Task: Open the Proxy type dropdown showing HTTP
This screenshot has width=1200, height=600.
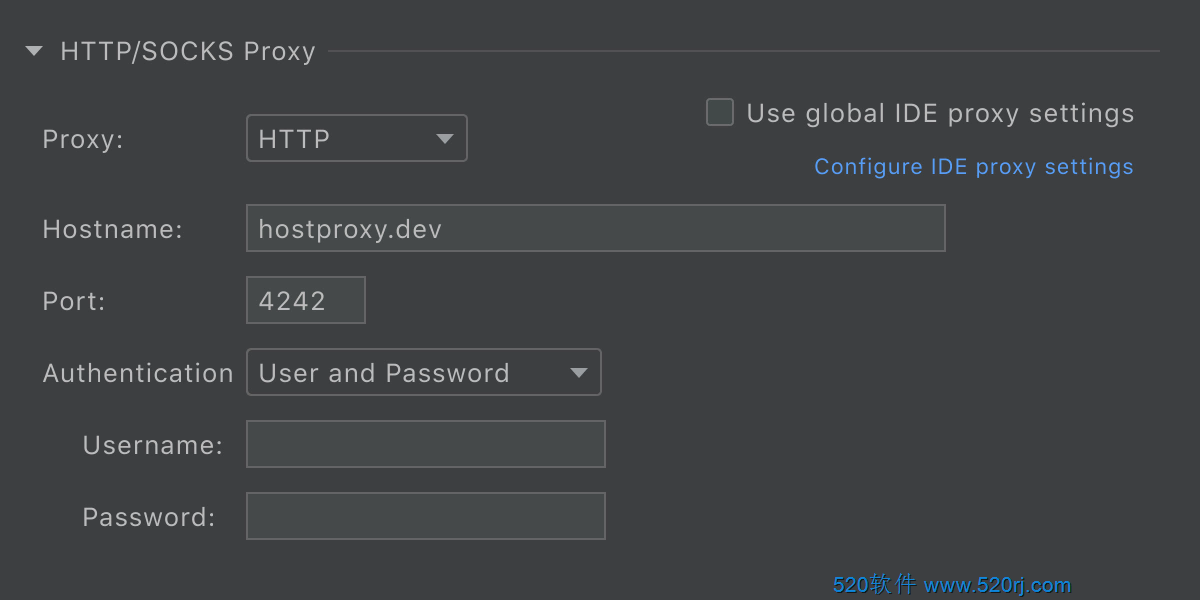Action: 357,139
